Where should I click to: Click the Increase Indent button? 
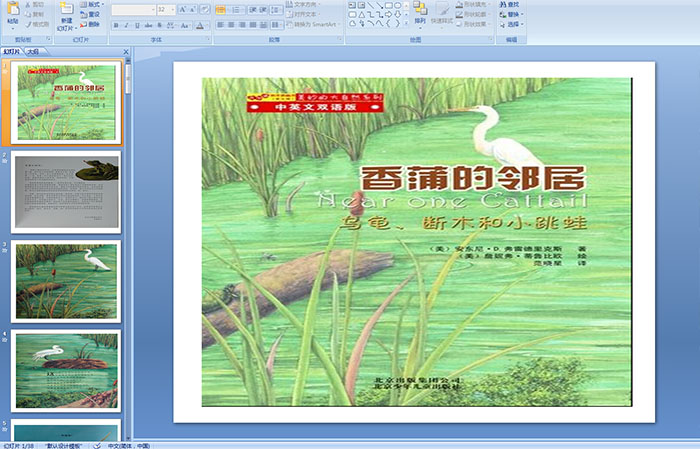263,9
